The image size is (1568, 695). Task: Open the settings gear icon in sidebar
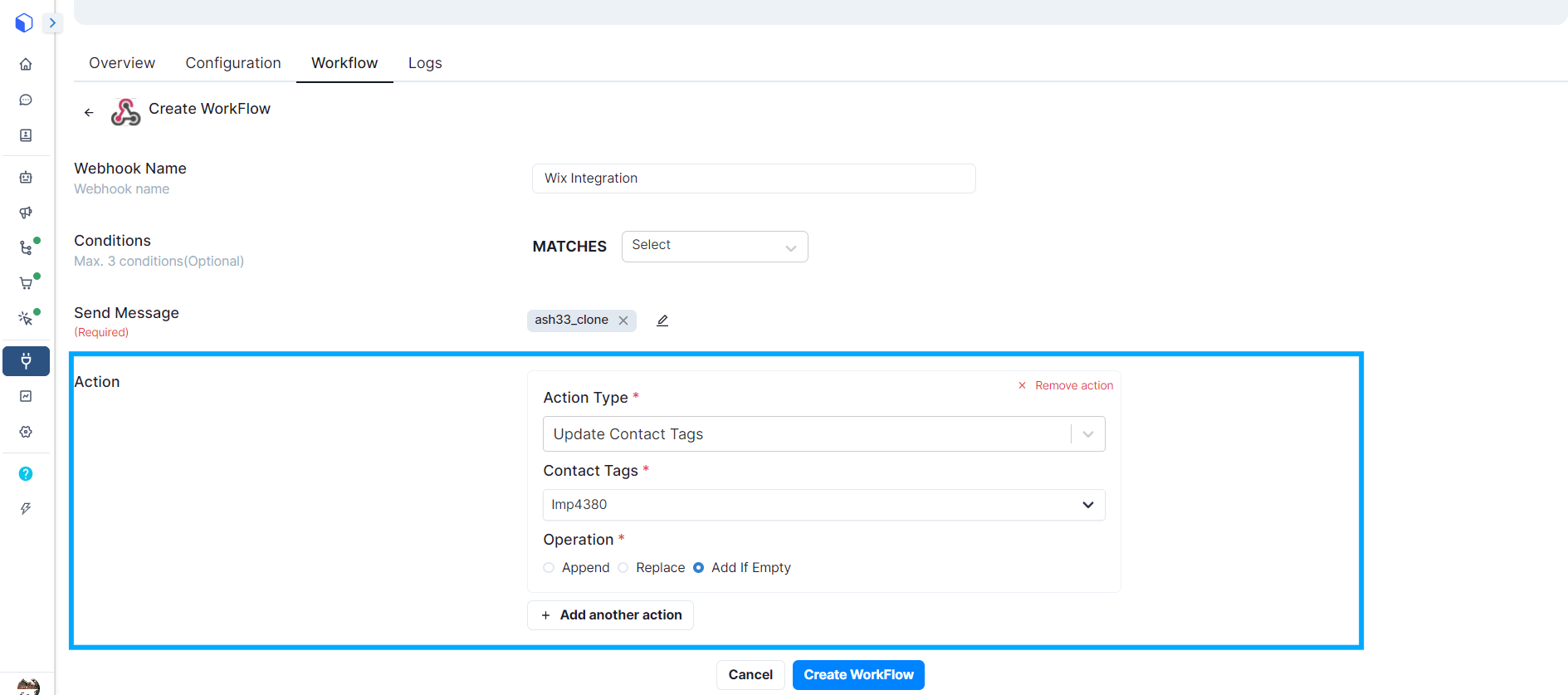tap(26, 432)
